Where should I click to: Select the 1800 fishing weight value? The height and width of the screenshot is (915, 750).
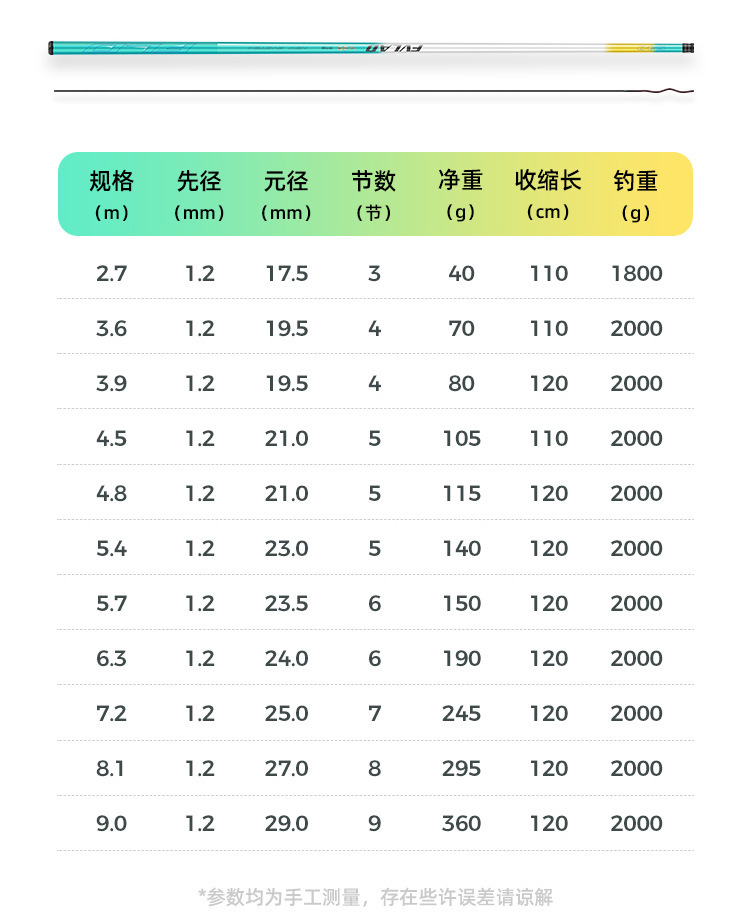coord(636,273)
